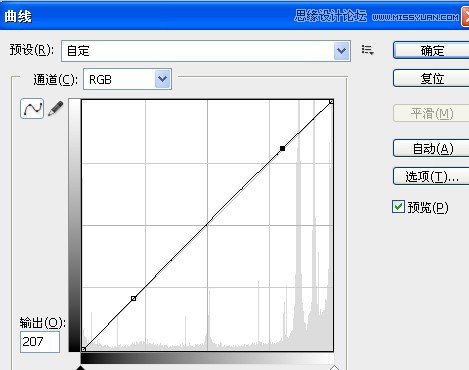Select the curve point editing tool
The height and width of the screenshot is (370, 469).
[x=32, y=108]
